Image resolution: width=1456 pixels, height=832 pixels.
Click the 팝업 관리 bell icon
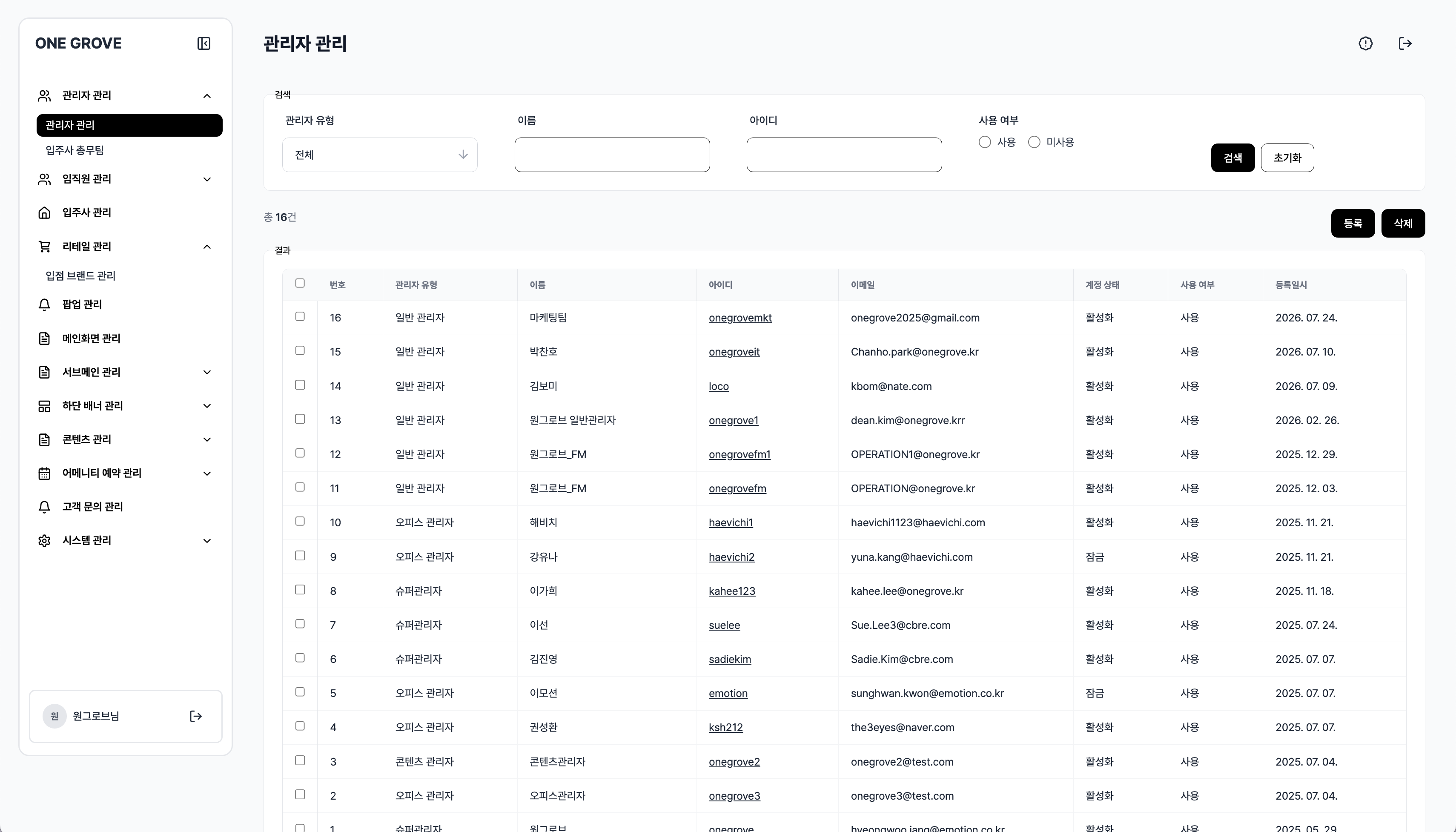(x=44, y=304)
